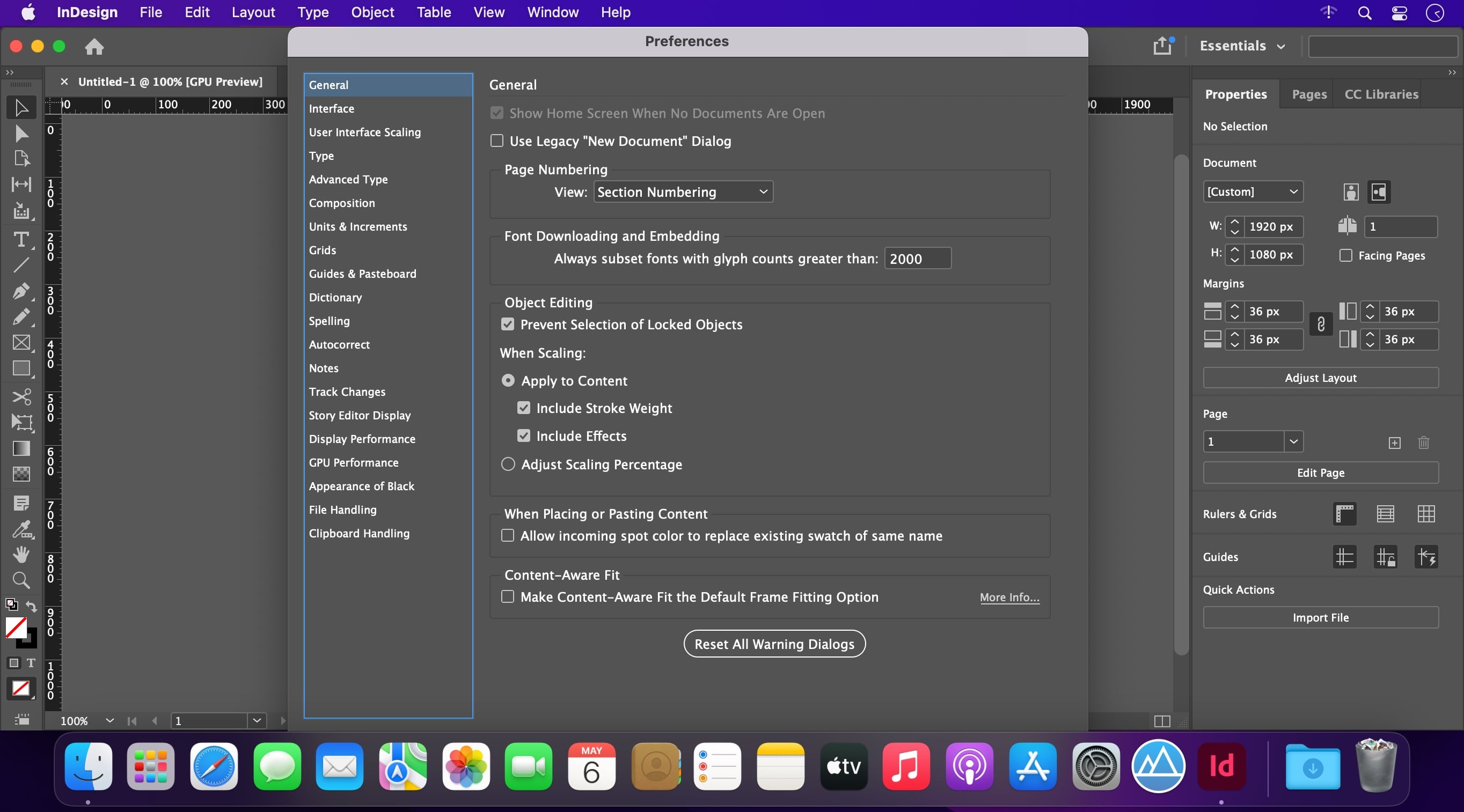Set landscape page orientation in Properties
Image resolution: width=1464 pixels, height=812 pixels.
pos(1379,192)
